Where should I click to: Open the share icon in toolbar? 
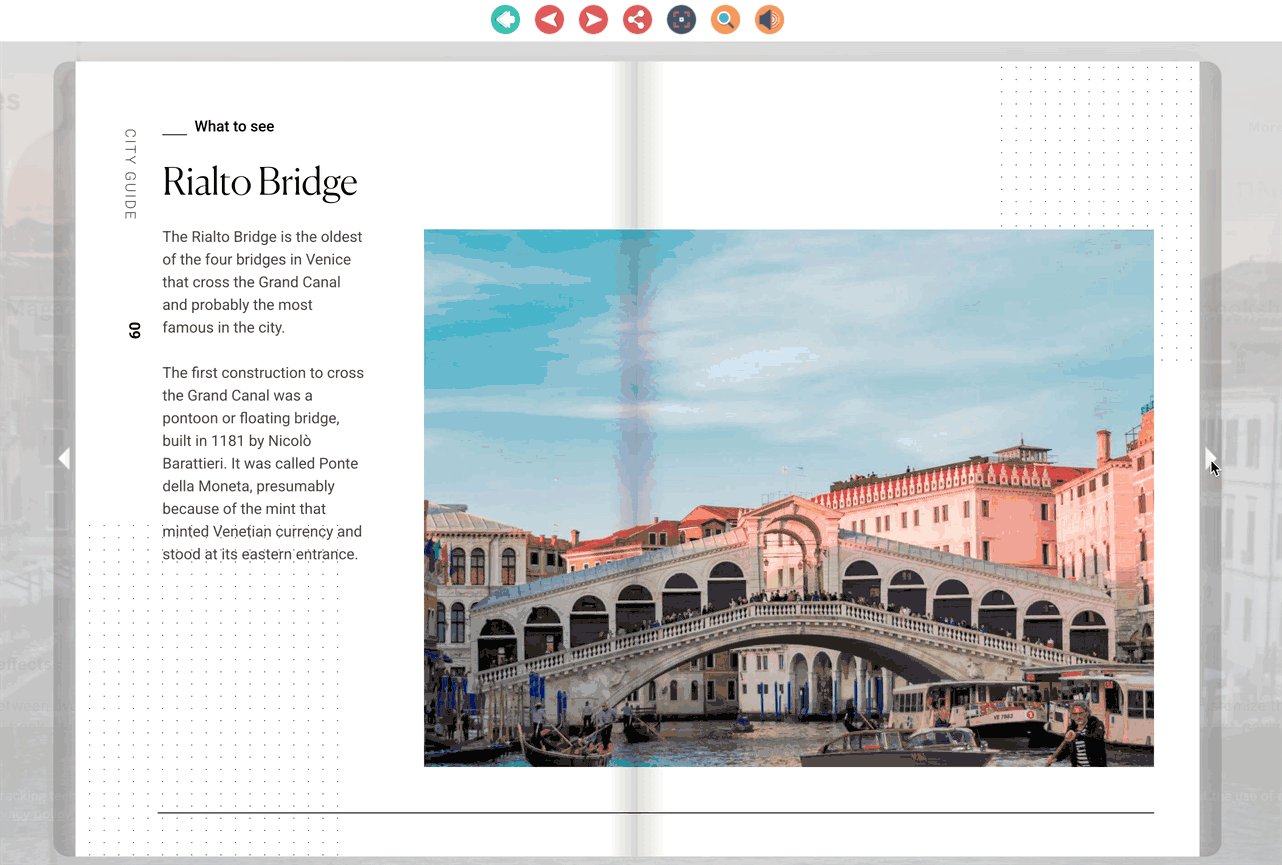pyautogui.click(x=637, y=19)
